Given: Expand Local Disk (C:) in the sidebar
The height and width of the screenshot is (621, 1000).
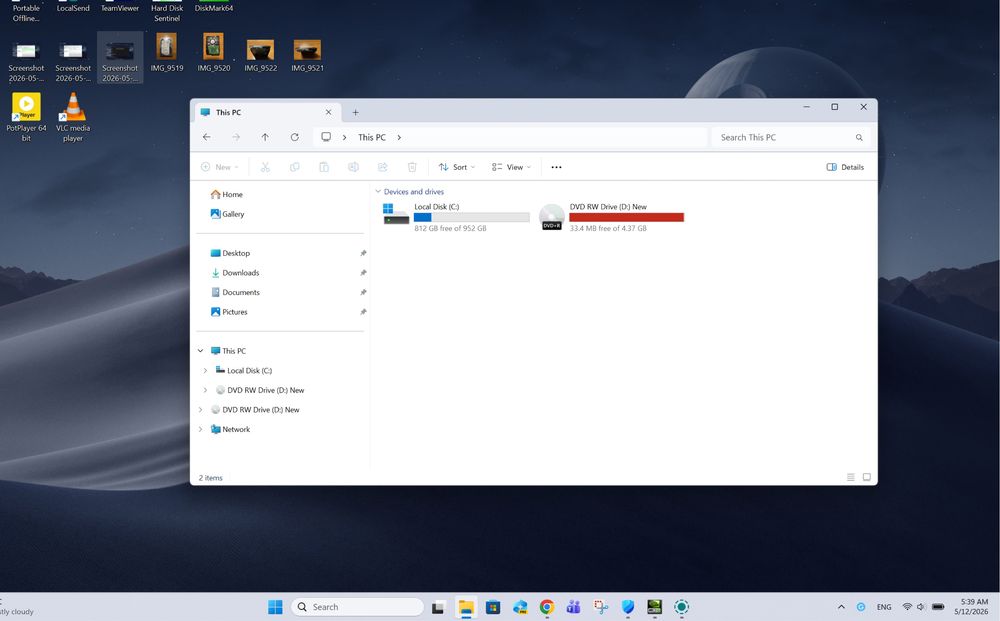Looking at the screenshot, I should click(205, 370).
